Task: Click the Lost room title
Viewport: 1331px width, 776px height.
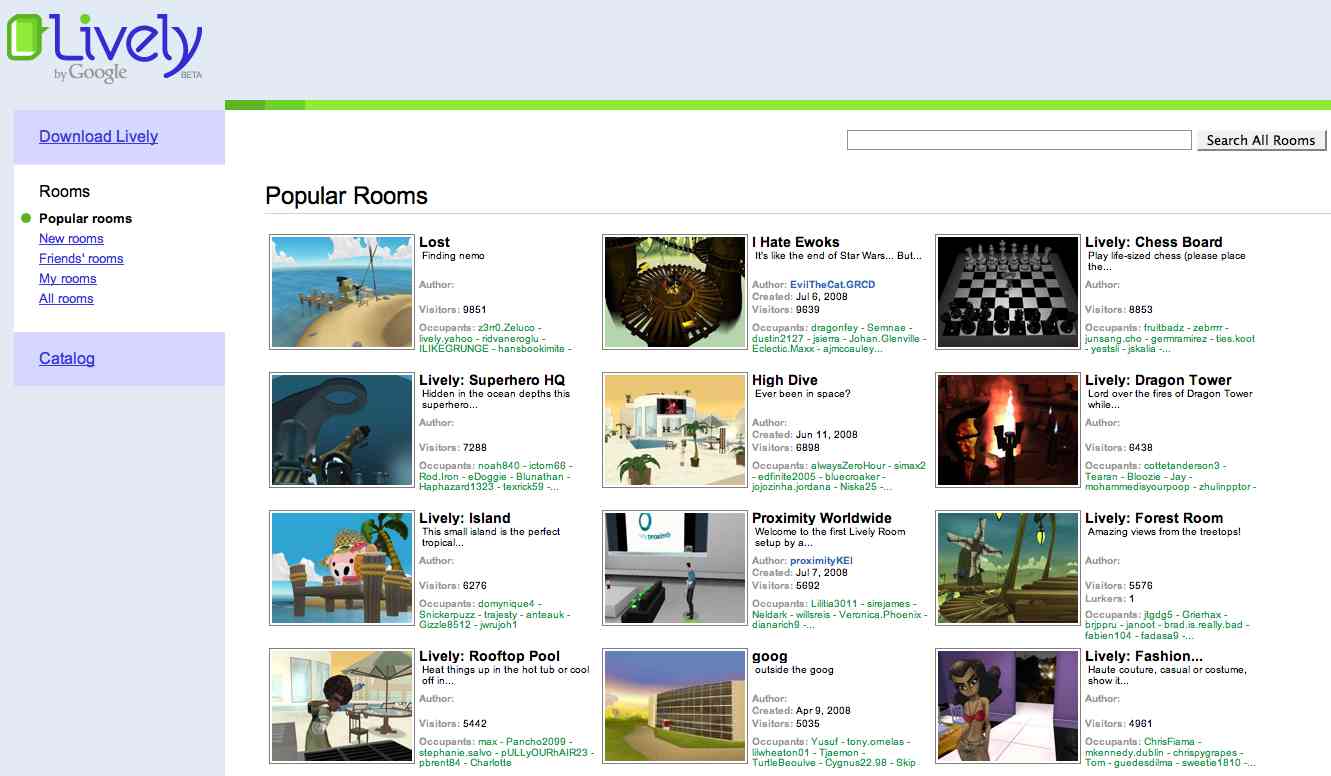Action: click(x=434, y=242)
